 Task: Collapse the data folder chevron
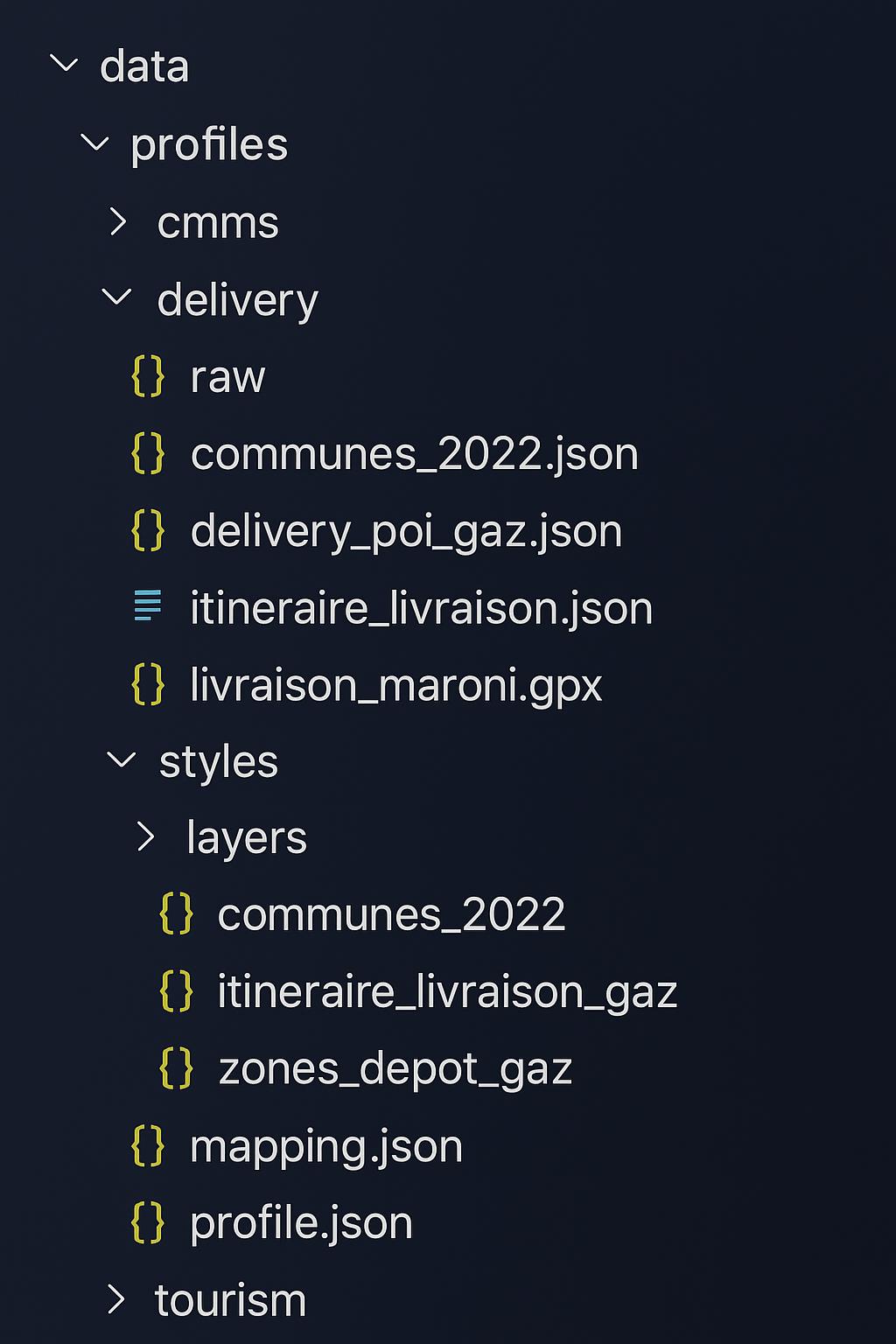65,65
